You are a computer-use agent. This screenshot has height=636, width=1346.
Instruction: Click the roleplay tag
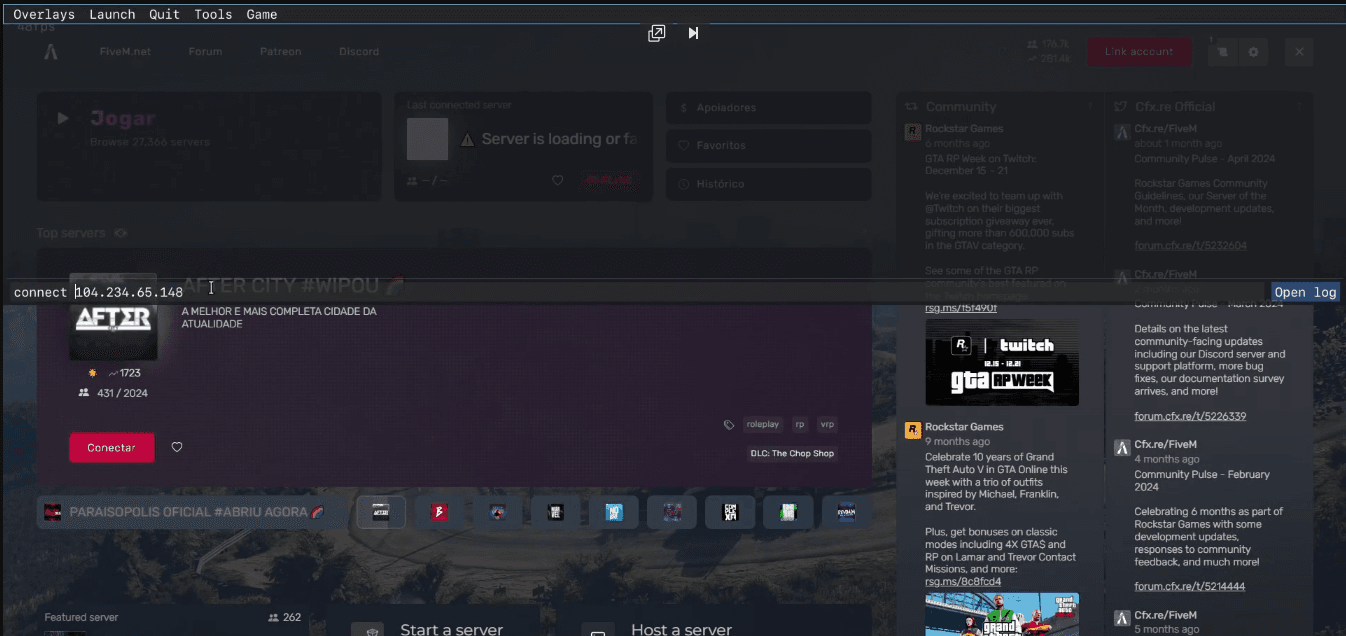[x=764, y=424]
